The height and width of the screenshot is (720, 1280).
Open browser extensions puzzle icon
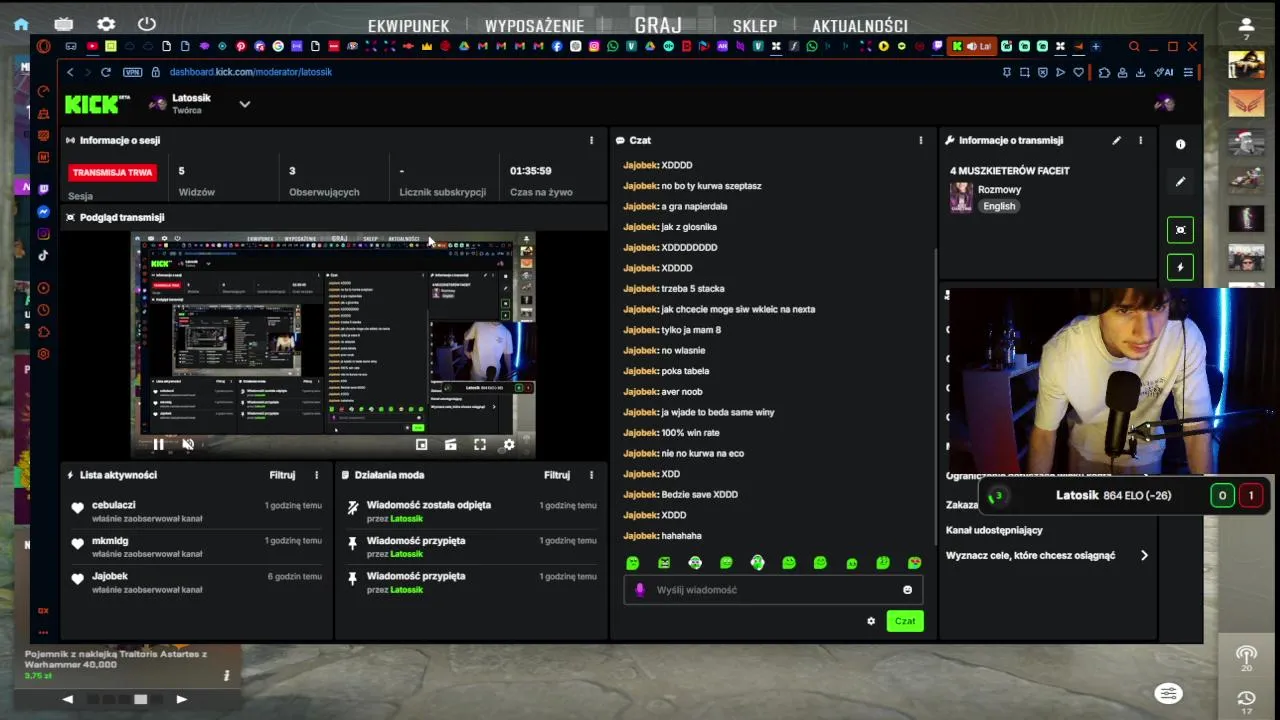tap(1104, 72)
